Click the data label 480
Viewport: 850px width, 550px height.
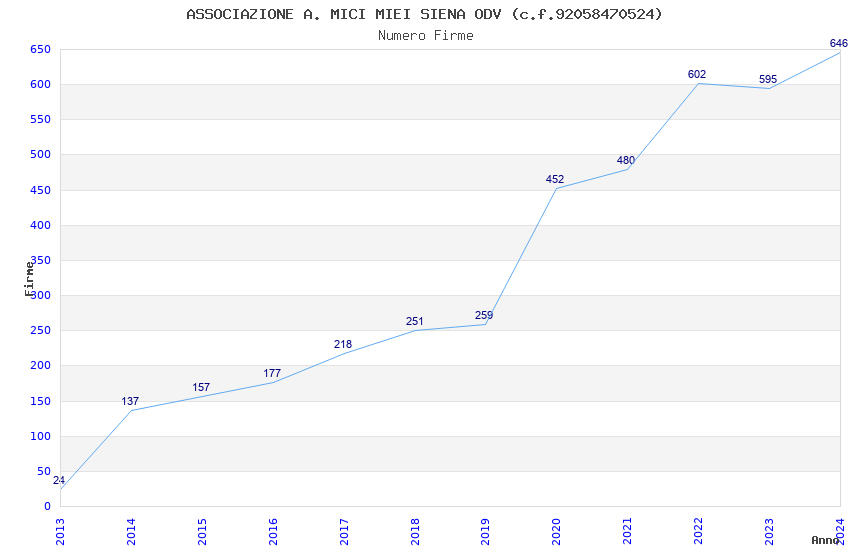tap(626, 160)
